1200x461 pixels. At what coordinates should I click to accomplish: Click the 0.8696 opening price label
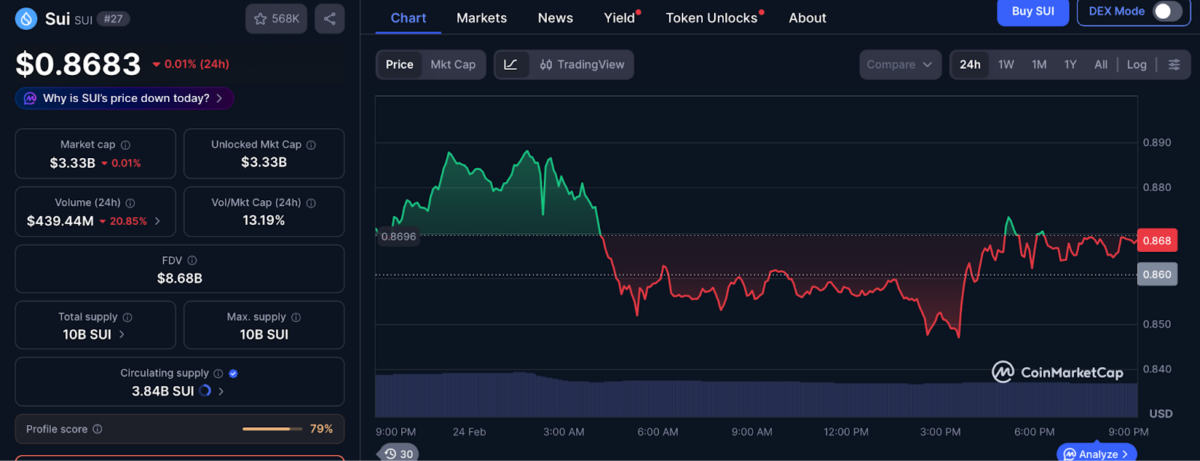tap(399, 236)
